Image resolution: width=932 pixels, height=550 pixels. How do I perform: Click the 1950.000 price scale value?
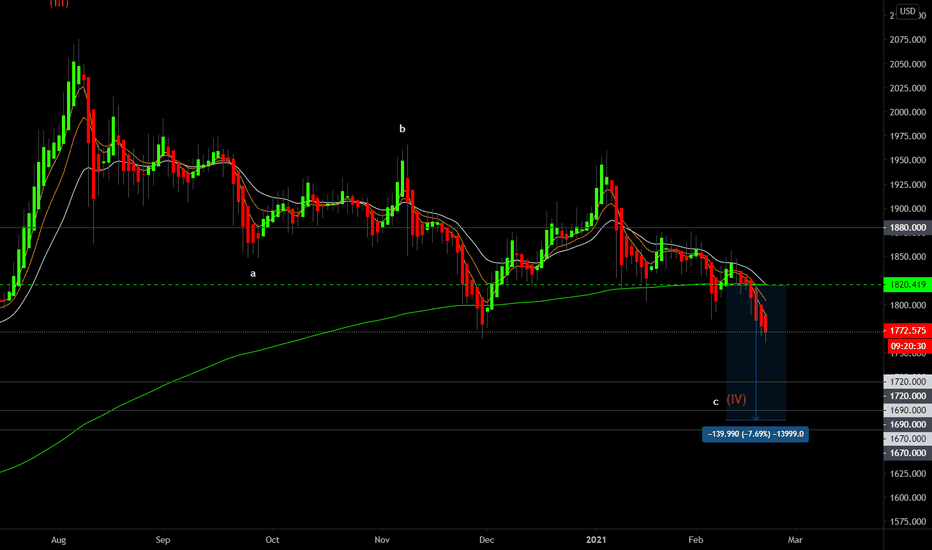click(x=908, y=161)
